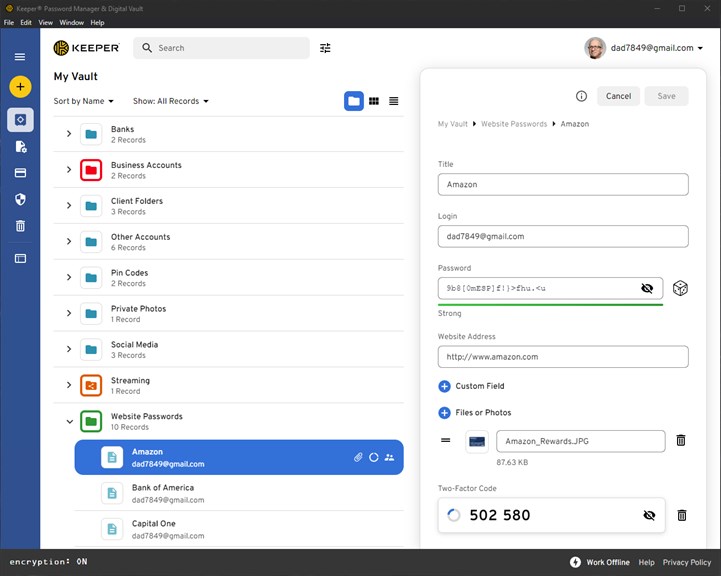This screenshot has height=576, width=721.
Task: Click the yellow Create New plus button
Action: point(20,86)
